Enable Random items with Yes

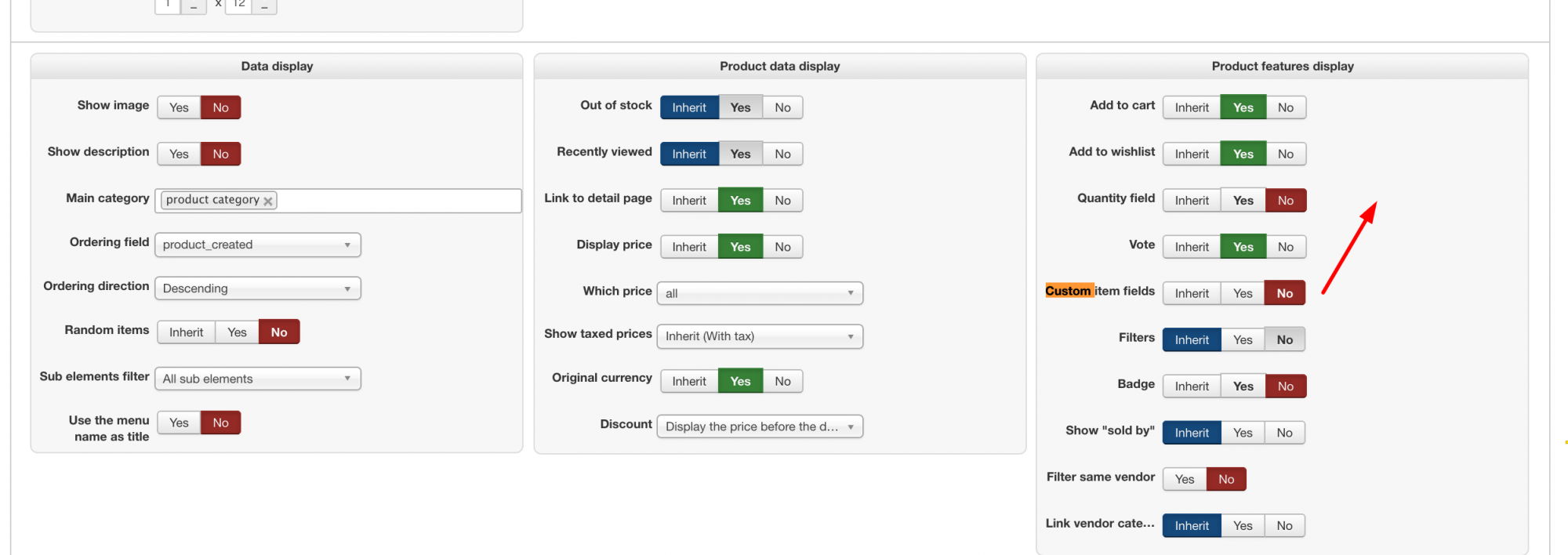click(237, 332)
